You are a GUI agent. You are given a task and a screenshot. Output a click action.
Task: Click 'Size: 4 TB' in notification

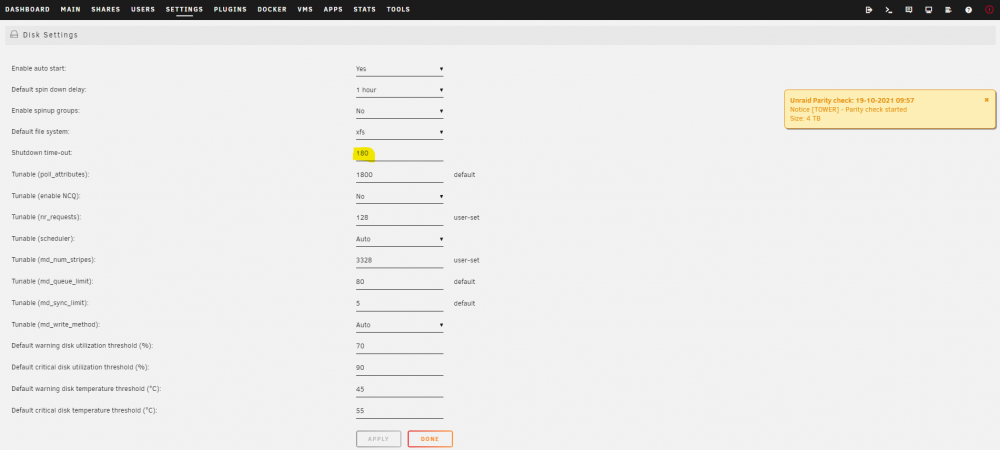tap(805, 119)
